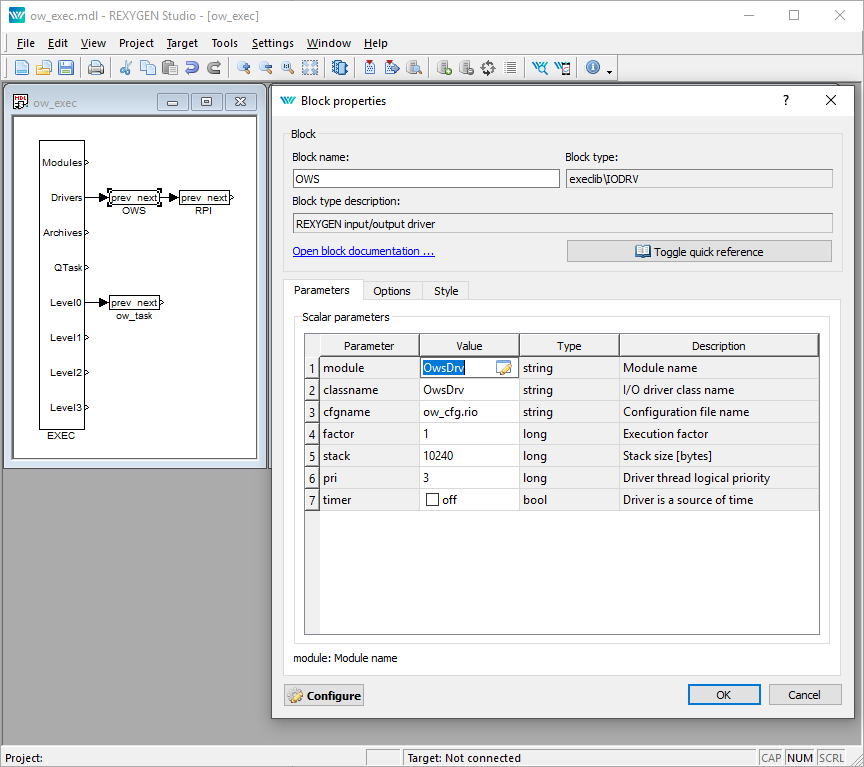Click the document with magnifier toolbar icon
864x767 pixels.
[414, 68]
